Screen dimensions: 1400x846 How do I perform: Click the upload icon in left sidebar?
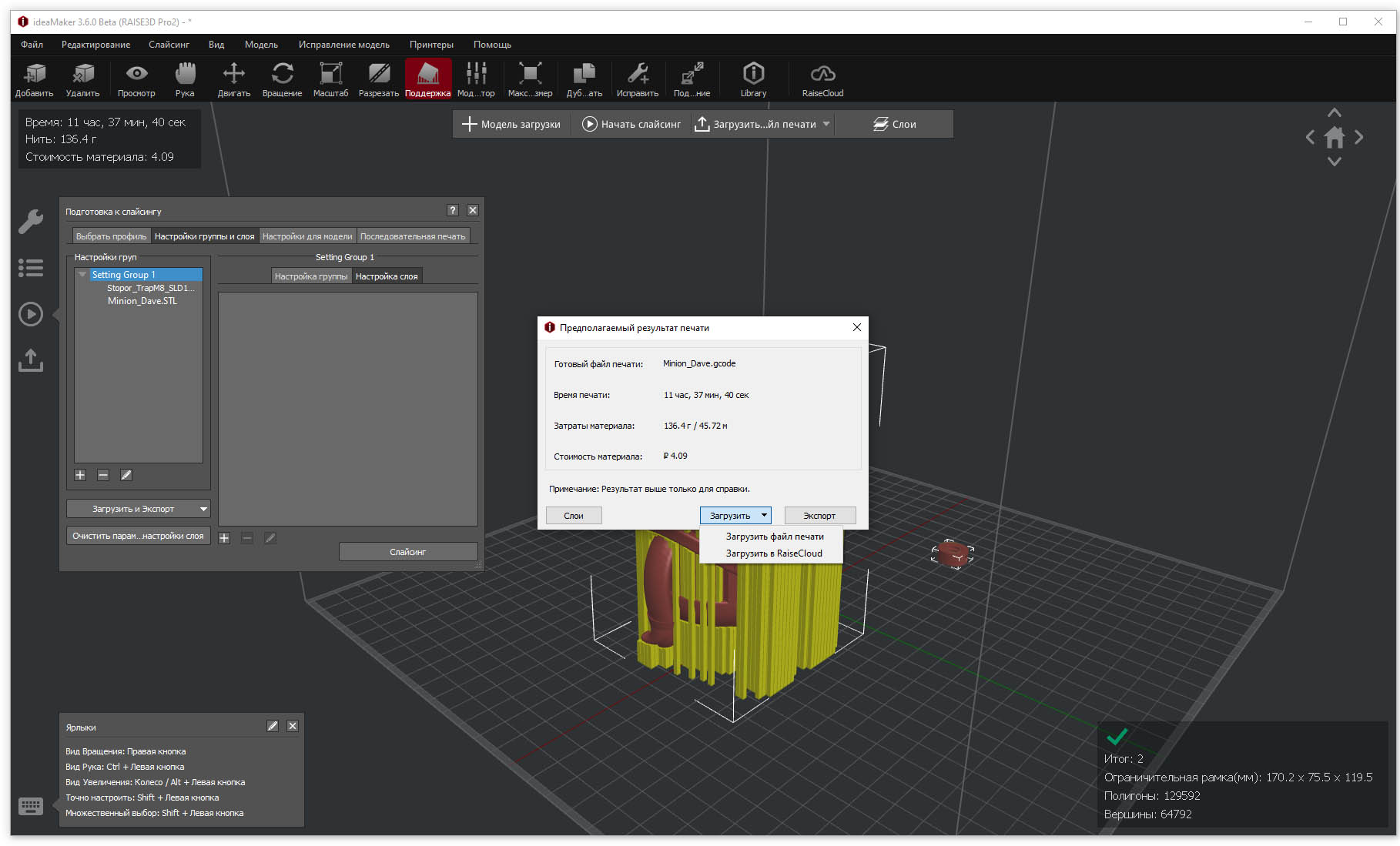(31, 359)
